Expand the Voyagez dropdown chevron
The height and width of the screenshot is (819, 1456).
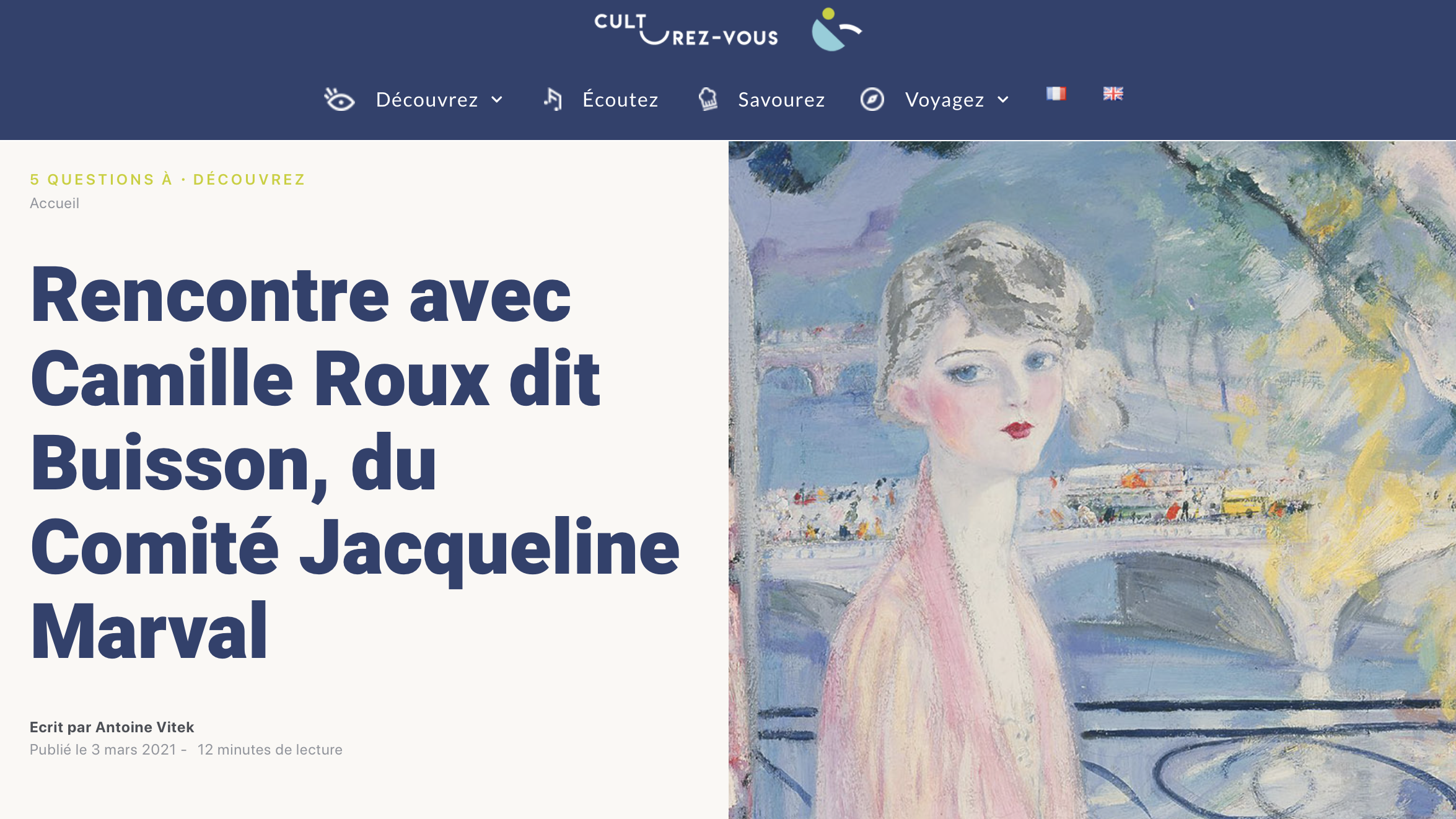point(1003,100)
